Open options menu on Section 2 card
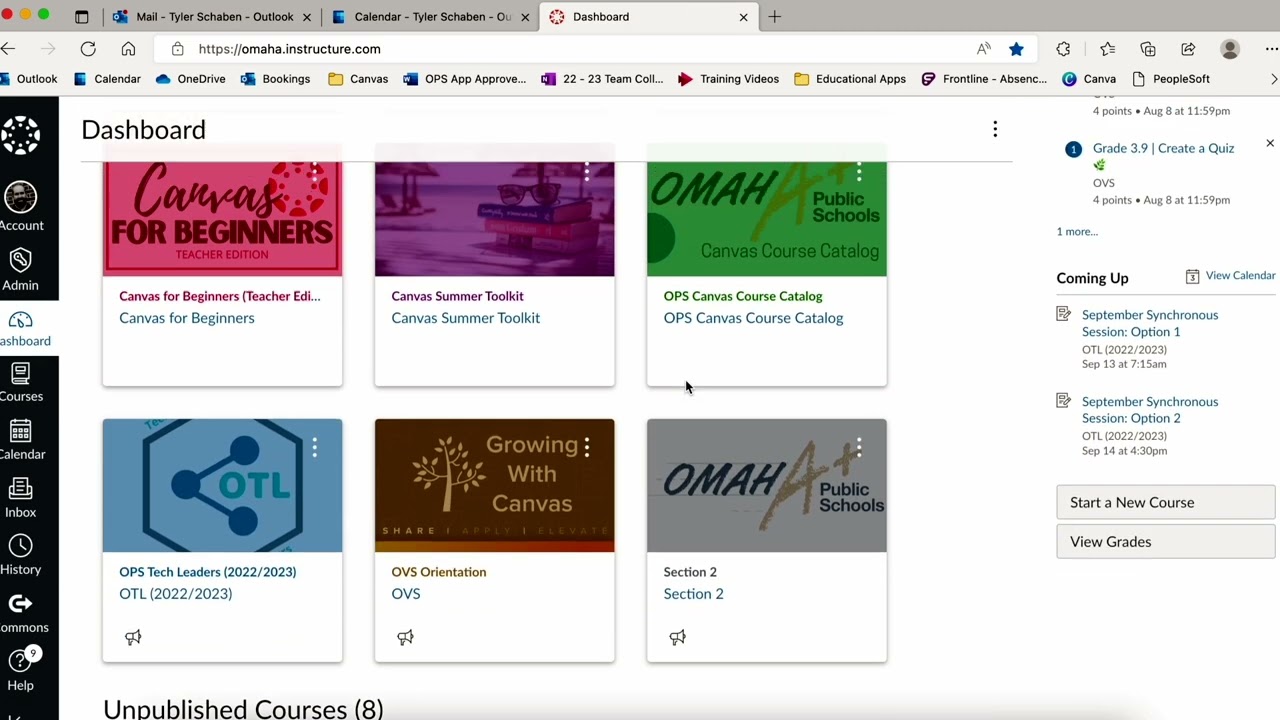 point(859,447)
